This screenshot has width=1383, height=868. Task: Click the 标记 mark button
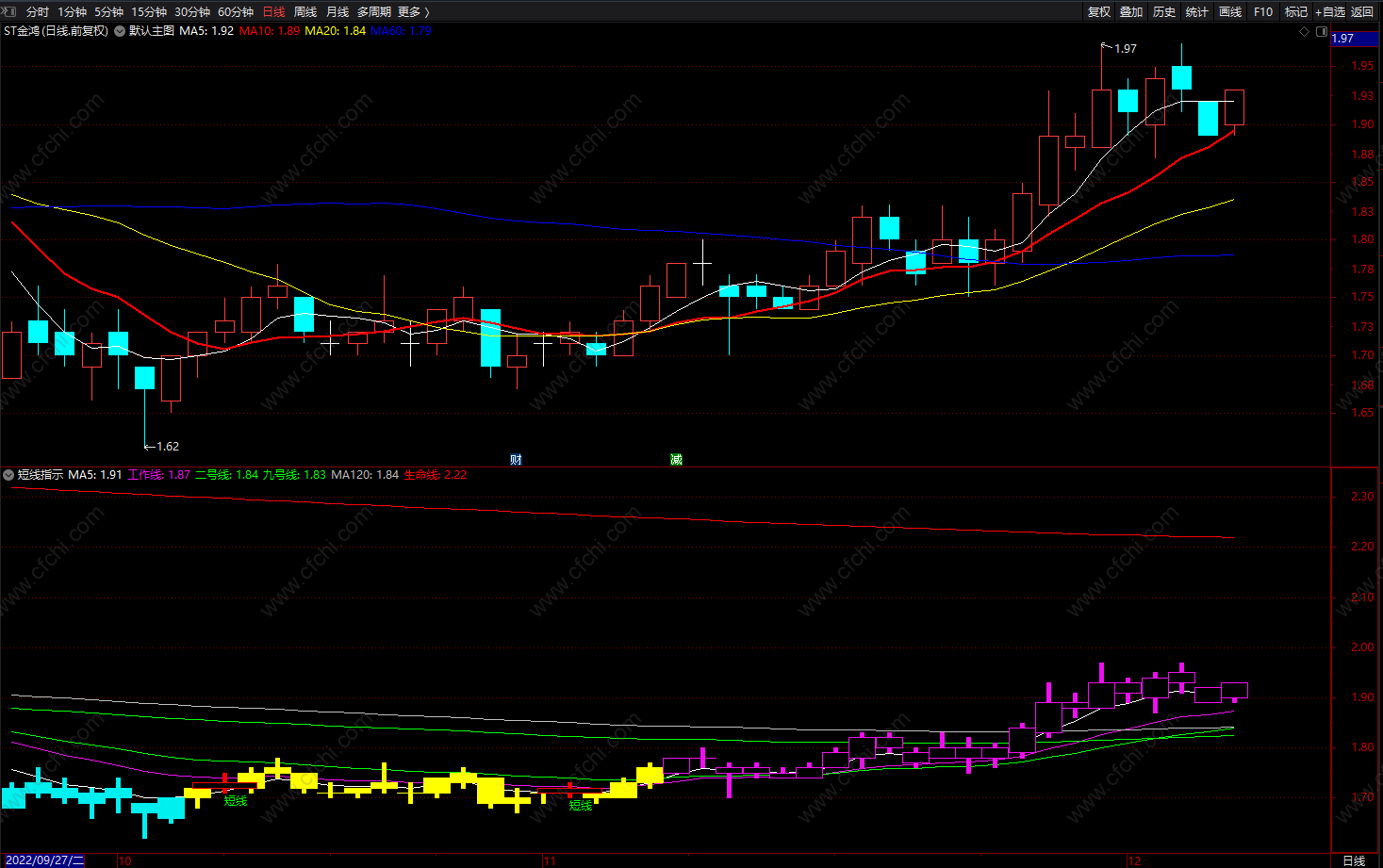[1296, 12]
